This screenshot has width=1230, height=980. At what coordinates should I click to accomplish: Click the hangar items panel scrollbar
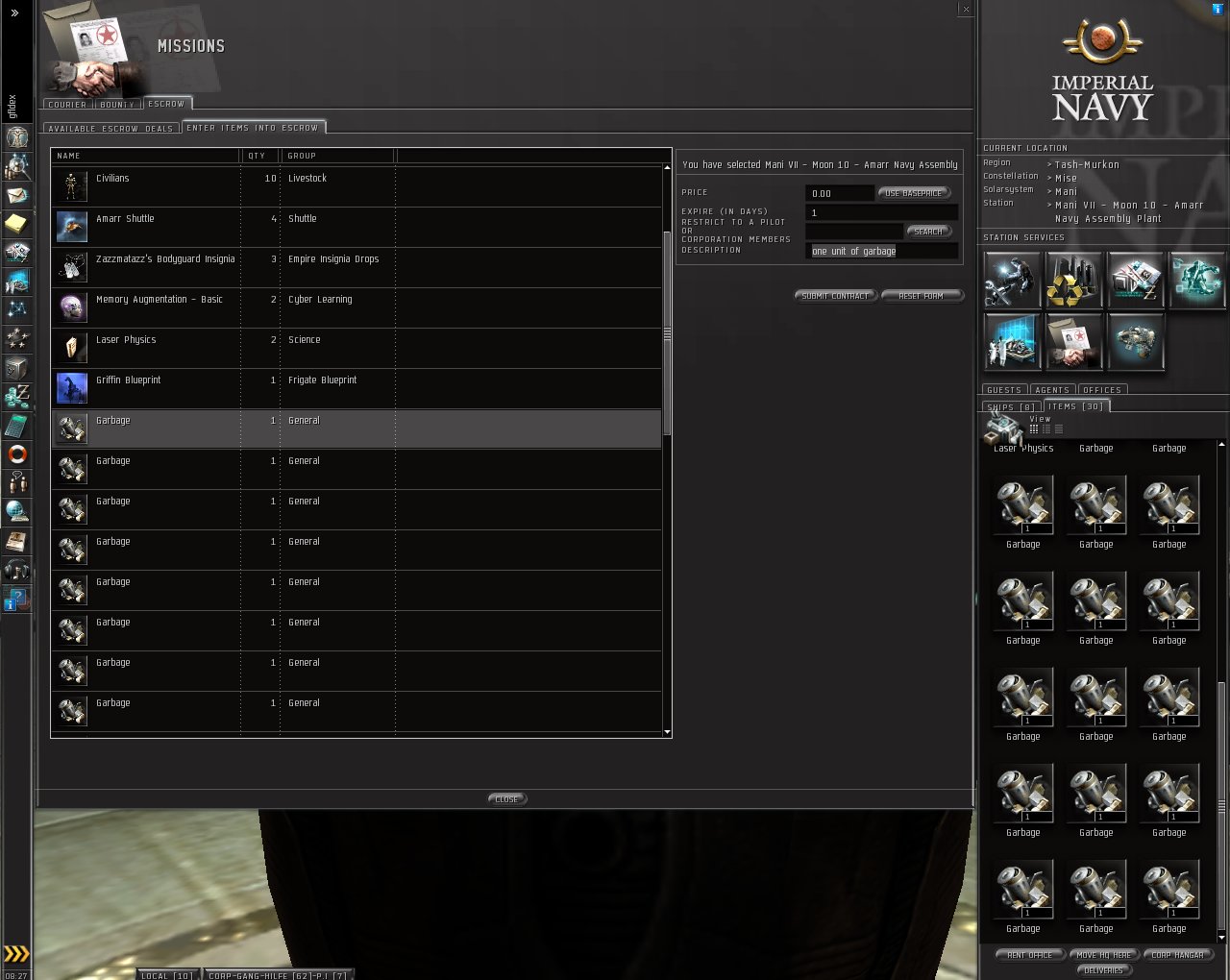pos(1221,805)
